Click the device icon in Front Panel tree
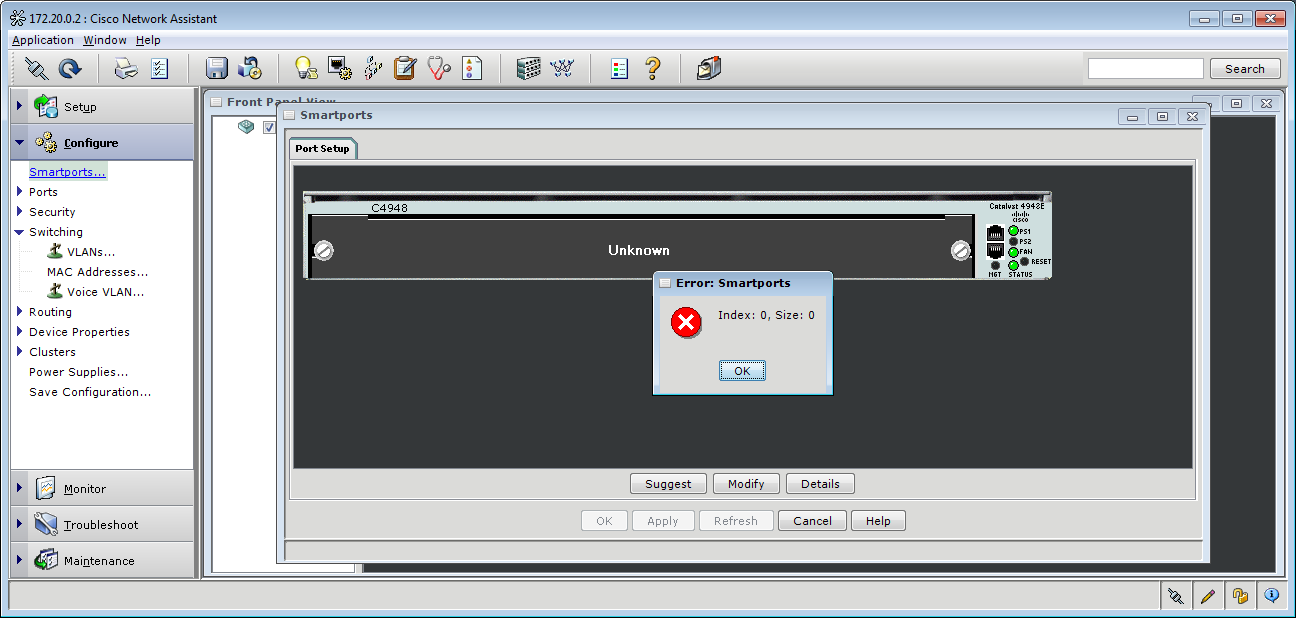Image resolution: width=1296 pixels, height=618 pixels. (x=246, y=127)
